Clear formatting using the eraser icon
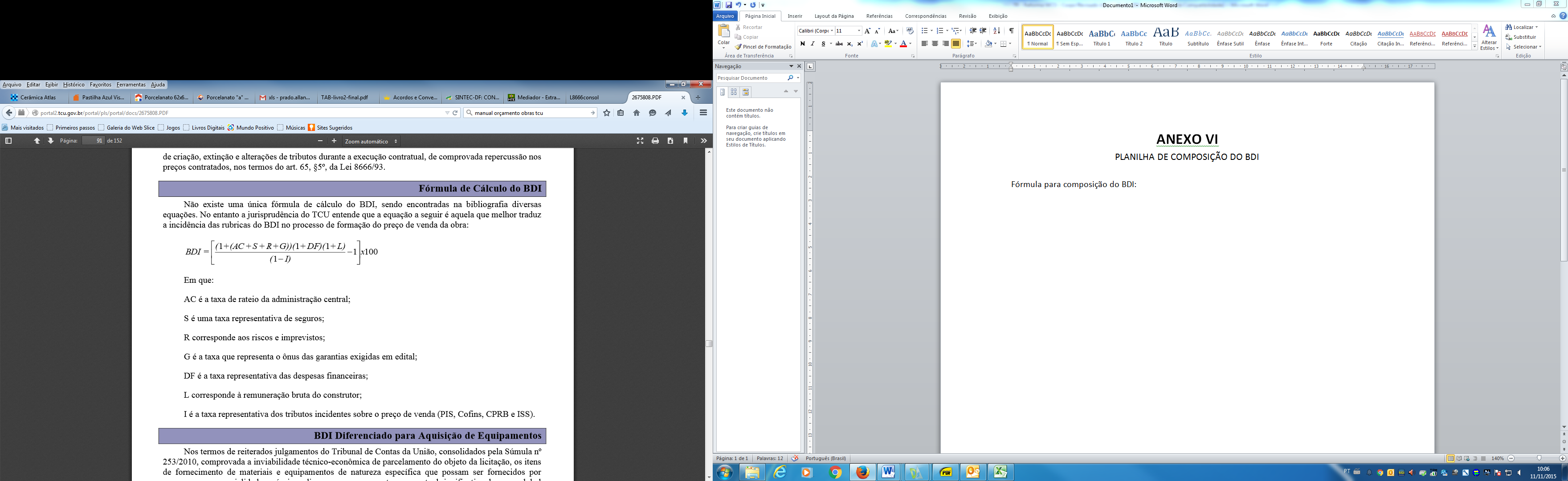1568x481 pixels. click(x=910, y=31)
